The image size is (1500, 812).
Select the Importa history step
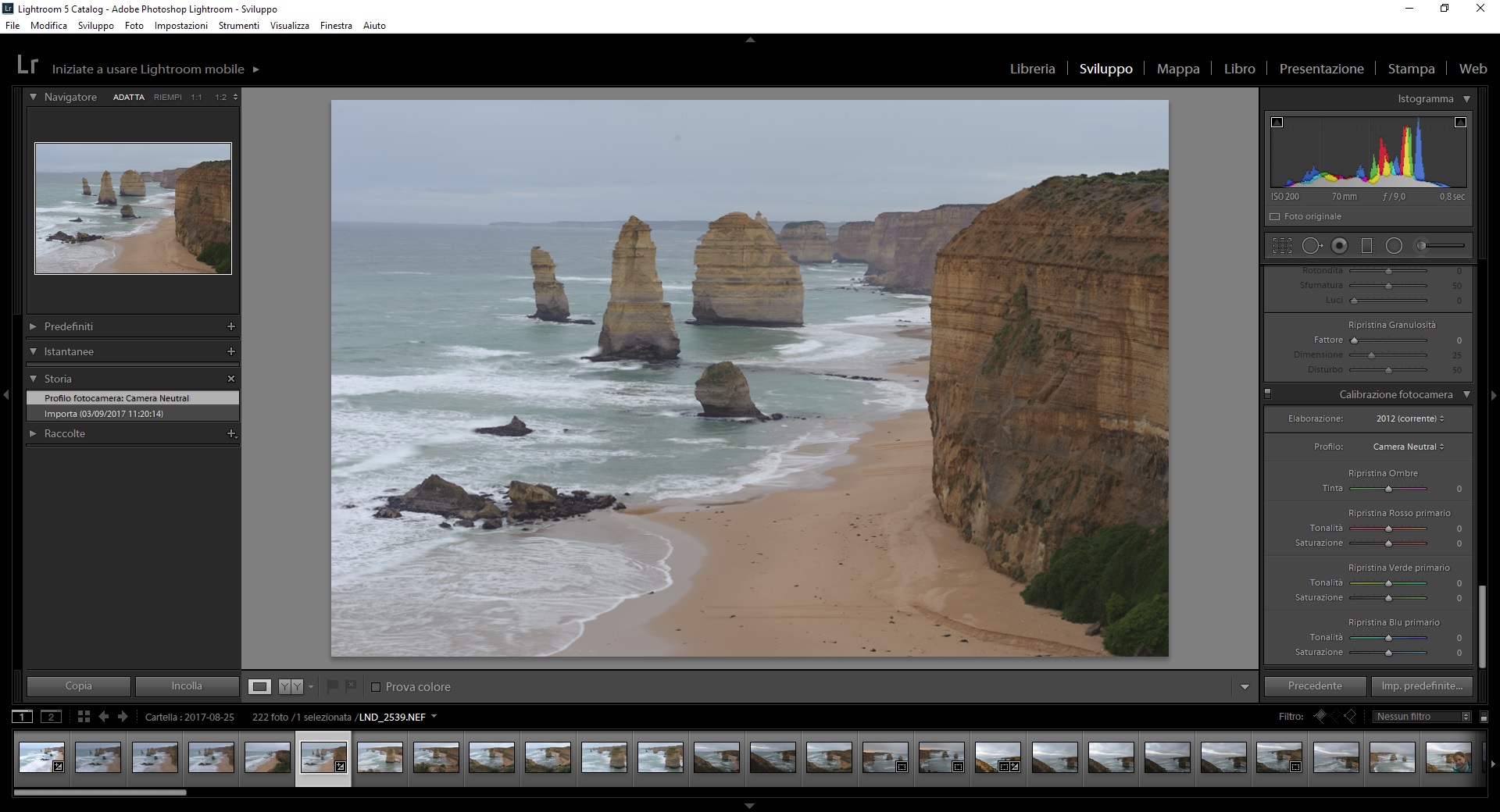104,414
